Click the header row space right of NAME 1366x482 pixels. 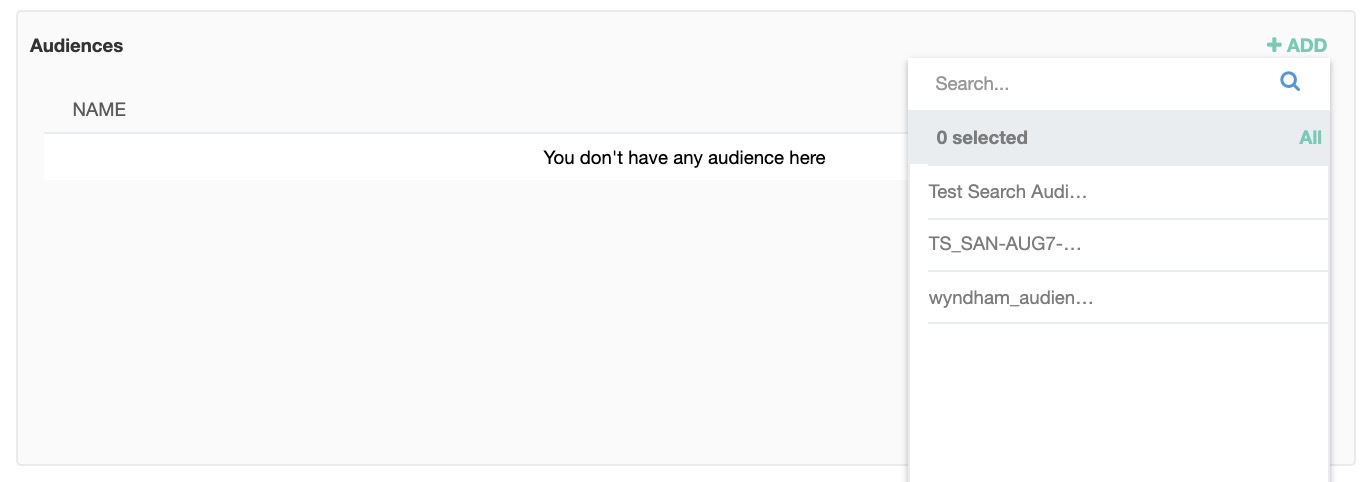[500, 110]
